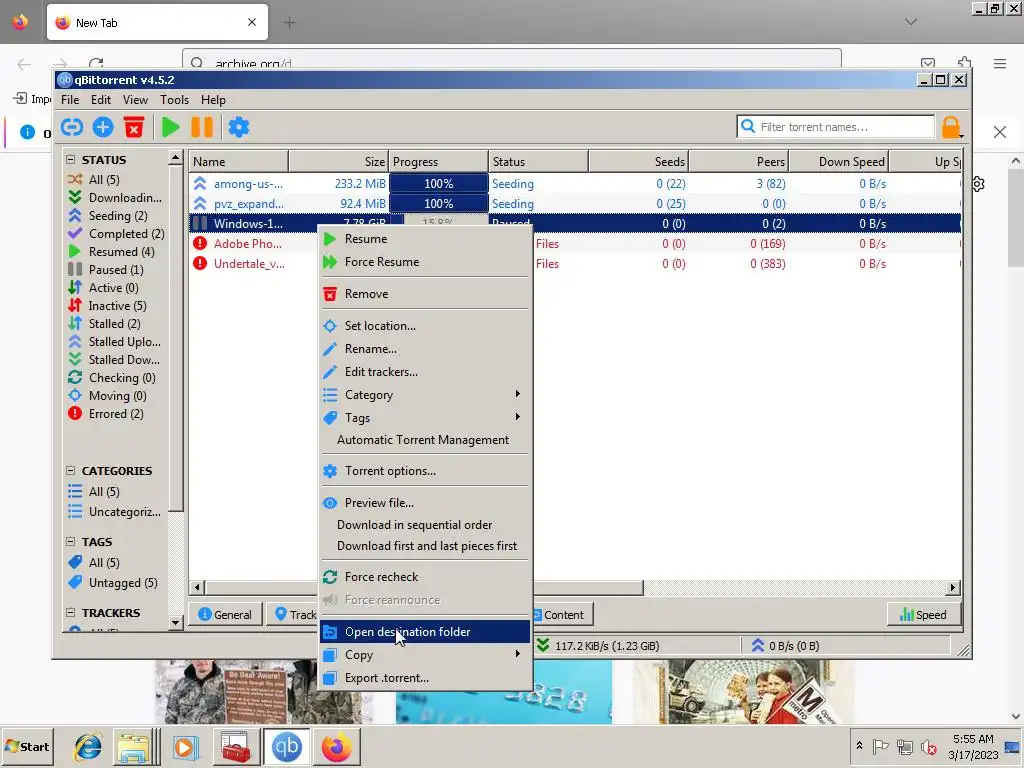Expand the Category submenu in context menu

(425, 394)
